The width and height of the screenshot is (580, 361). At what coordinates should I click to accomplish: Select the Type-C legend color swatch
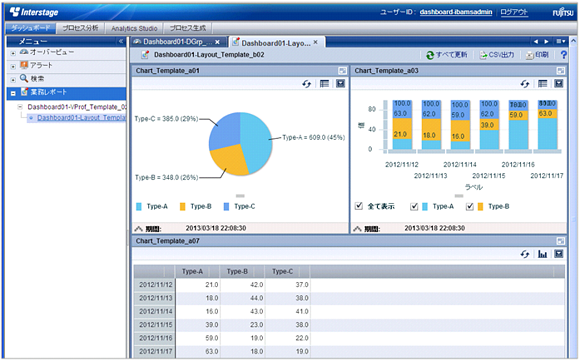pos(226,207)
